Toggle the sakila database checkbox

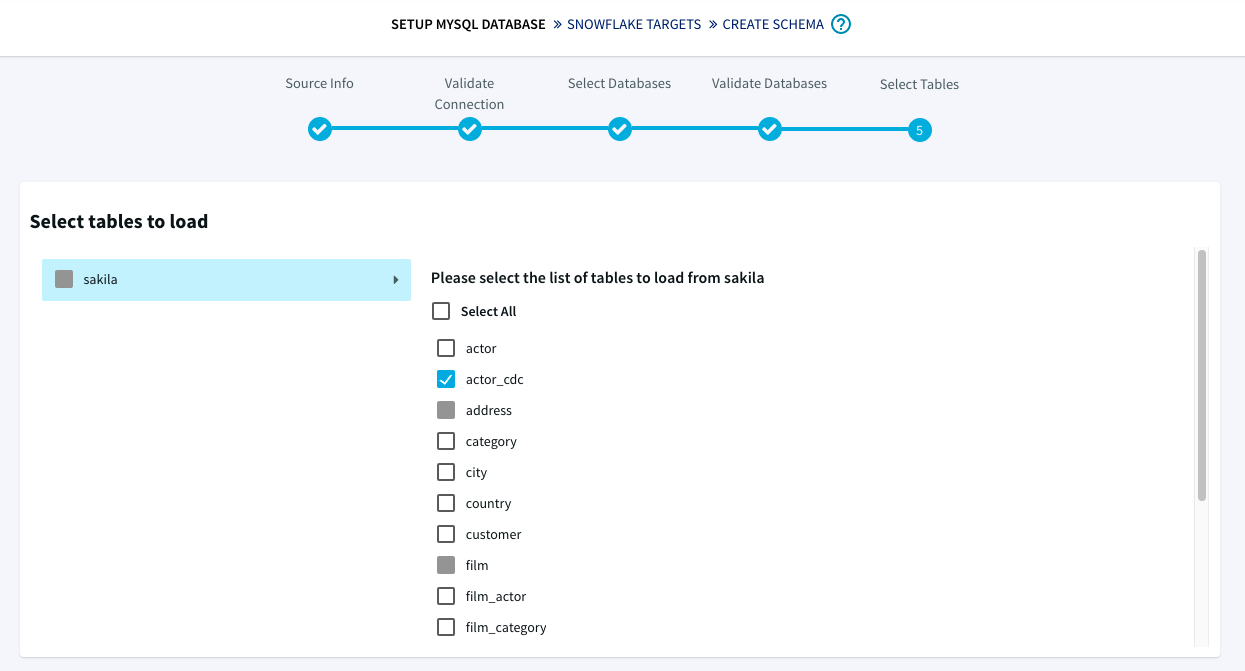pyautogui.click(x=64, y=279)
